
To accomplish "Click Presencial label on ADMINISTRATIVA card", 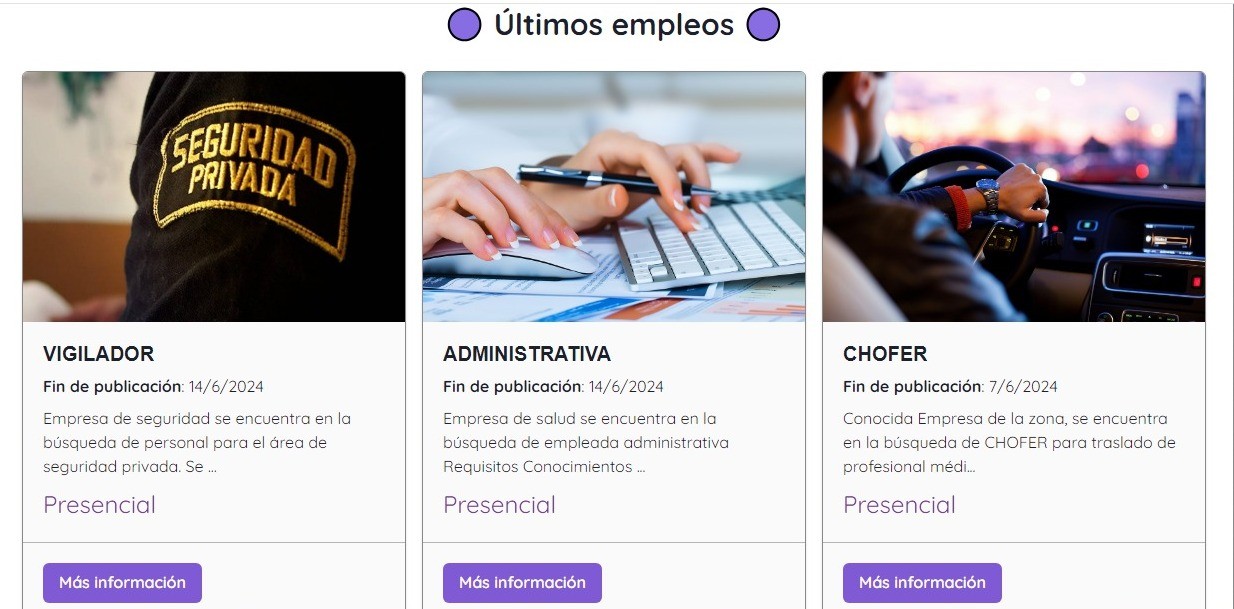I will pyautogui.click(x=499, y=505).
